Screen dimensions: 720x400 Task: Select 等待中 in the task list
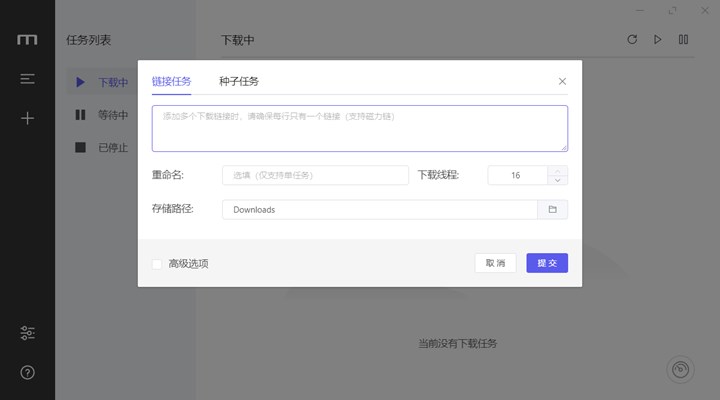point(102,115)
